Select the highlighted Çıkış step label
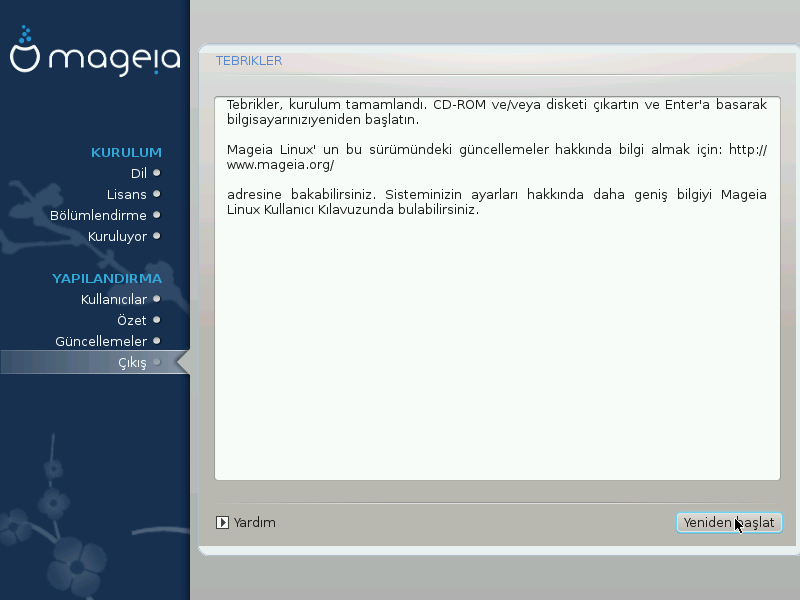This screenshot has width=800, height=600. [x=132, y=362]
